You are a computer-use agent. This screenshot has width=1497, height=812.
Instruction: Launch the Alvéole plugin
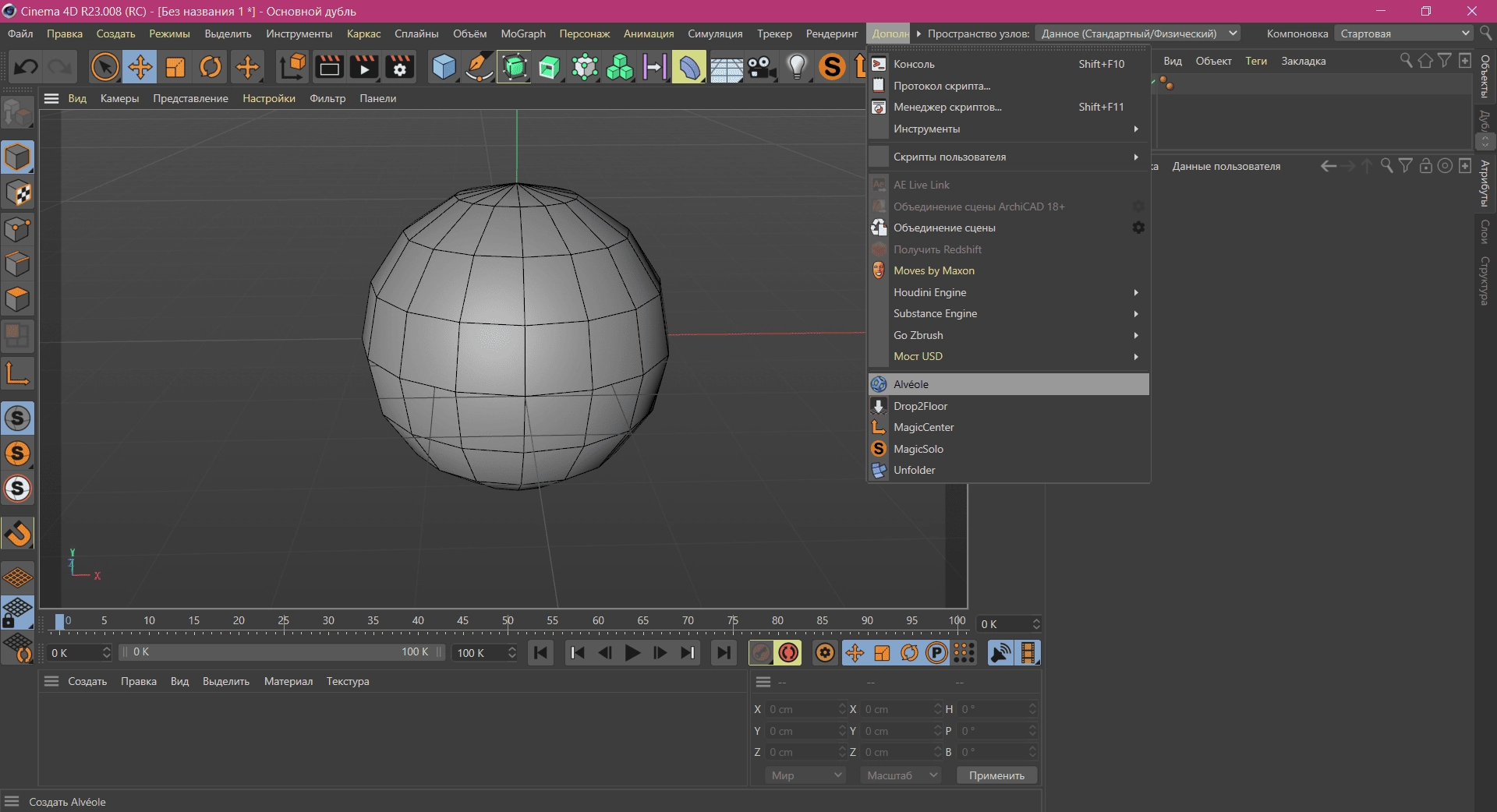[1009, 384]
